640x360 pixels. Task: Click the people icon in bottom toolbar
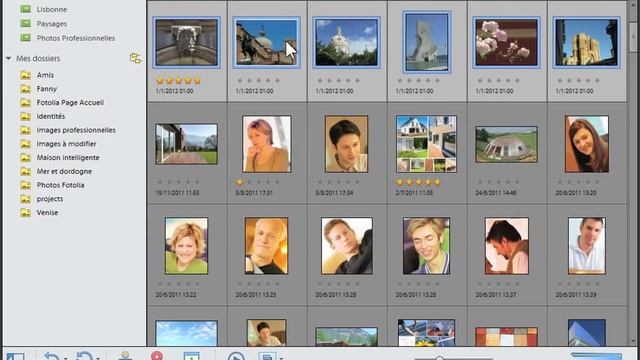125,356
